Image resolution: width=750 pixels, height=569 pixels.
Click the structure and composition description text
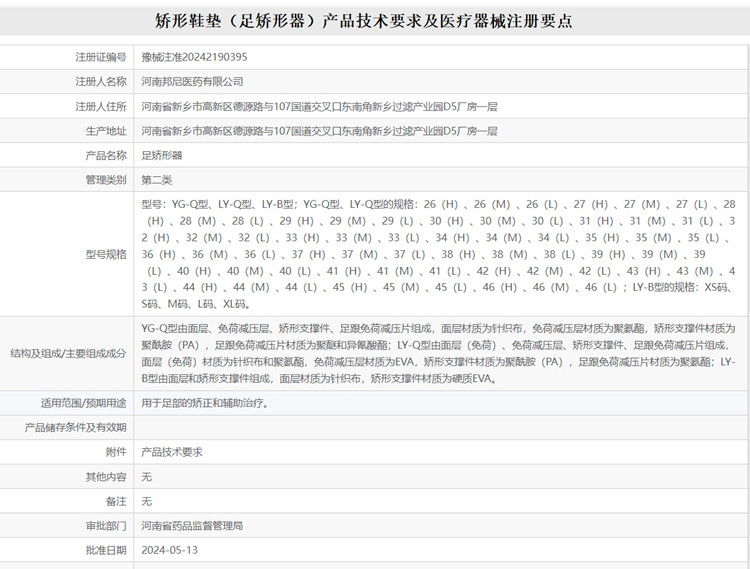click(438, 353)
